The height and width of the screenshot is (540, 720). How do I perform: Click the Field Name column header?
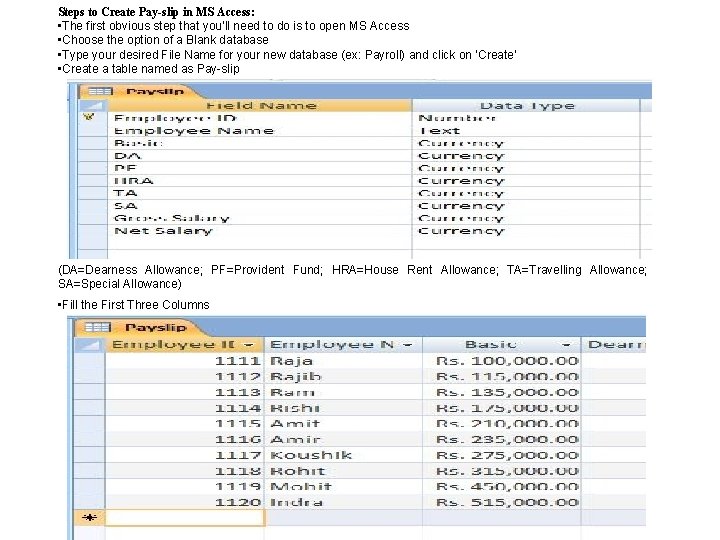click(x=260, y=106)
